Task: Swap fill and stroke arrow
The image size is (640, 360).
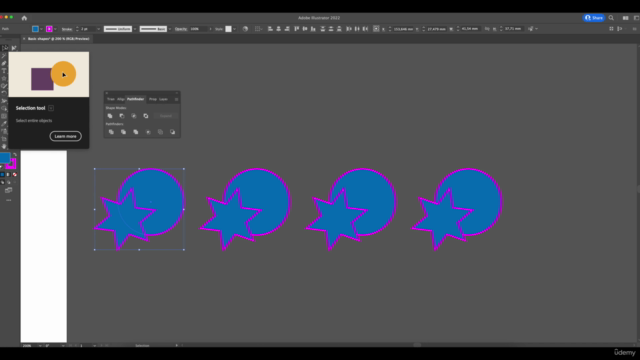Action: click(15, 155)
